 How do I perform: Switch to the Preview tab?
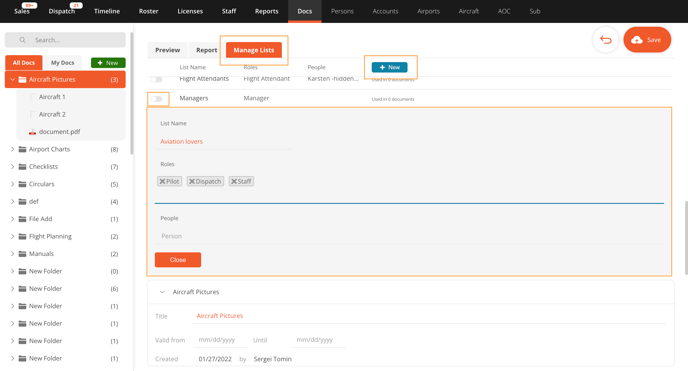point(167,50)
